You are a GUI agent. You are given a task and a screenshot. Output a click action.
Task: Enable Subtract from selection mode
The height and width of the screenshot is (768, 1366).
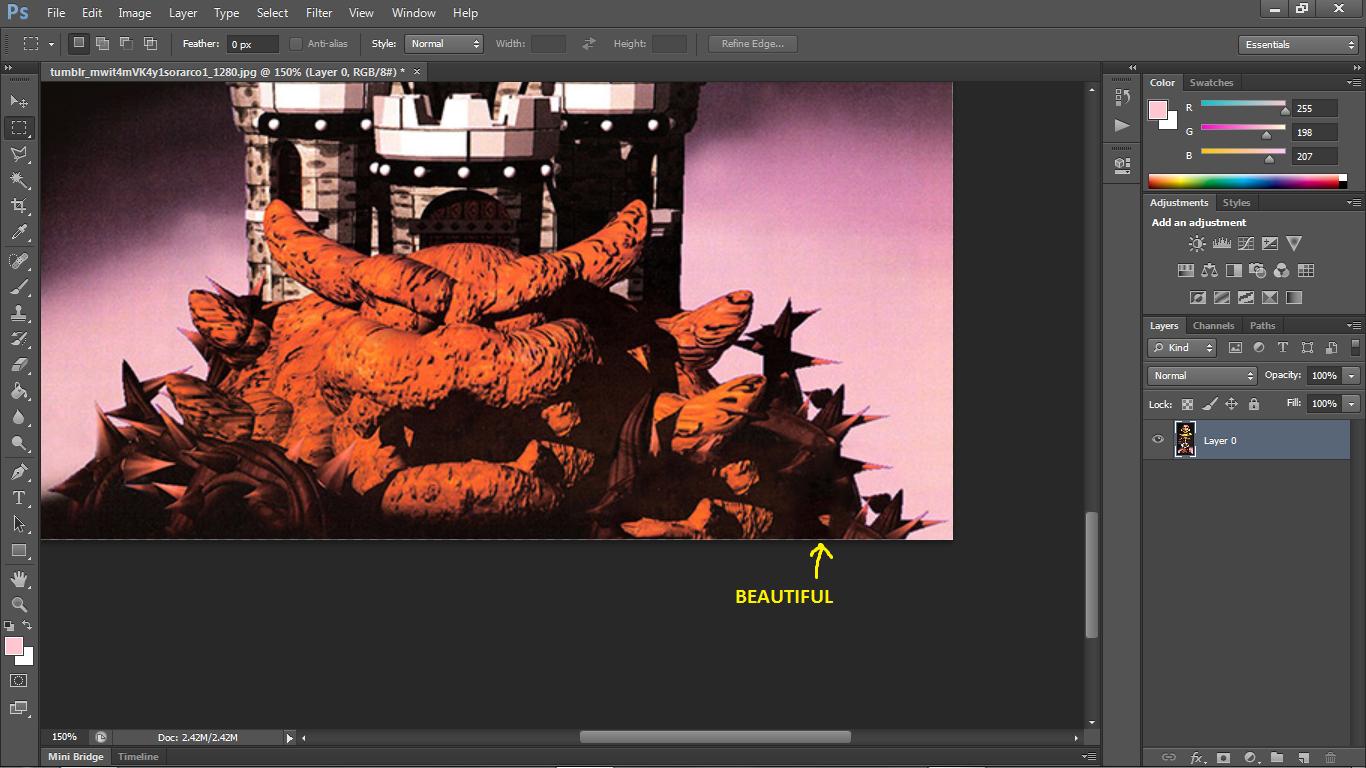pyautogui.click(x=126, y=44)
